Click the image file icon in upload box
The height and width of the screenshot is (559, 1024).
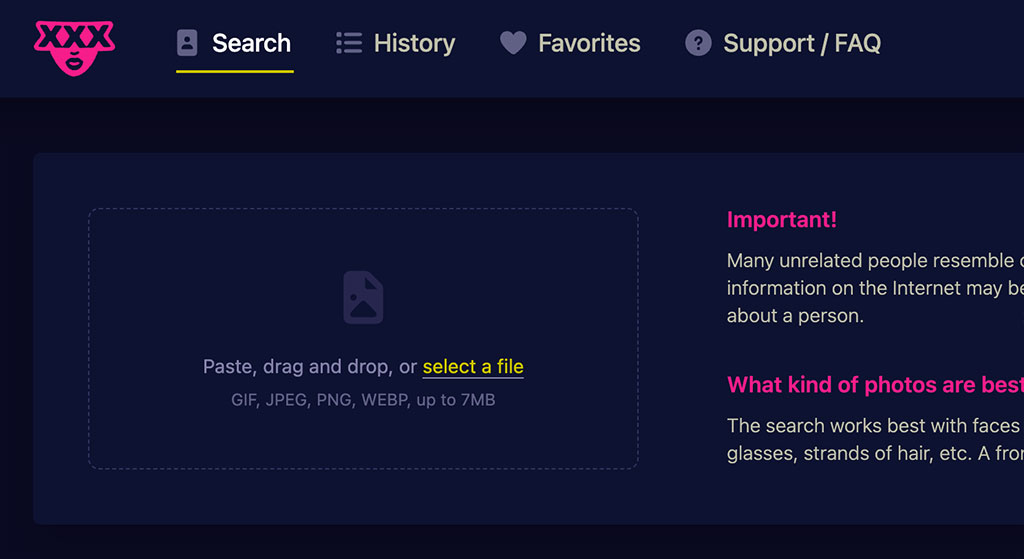point(363,297)
